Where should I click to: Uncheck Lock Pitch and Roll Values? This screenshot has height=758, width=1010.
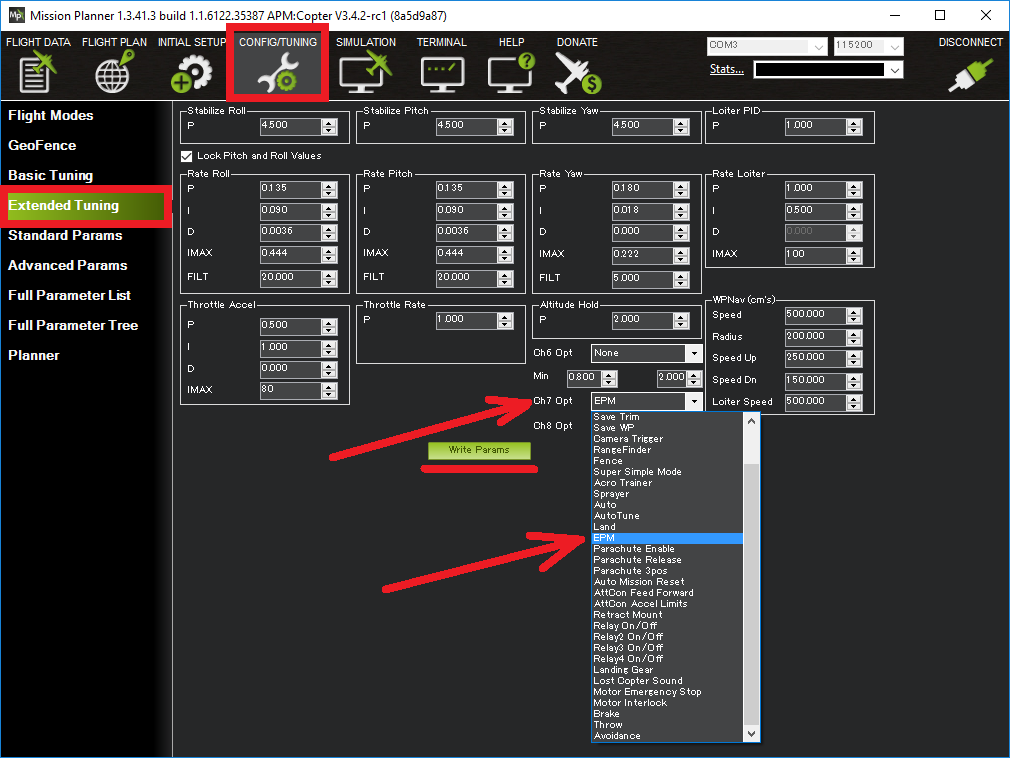click(x=186, y=155)
